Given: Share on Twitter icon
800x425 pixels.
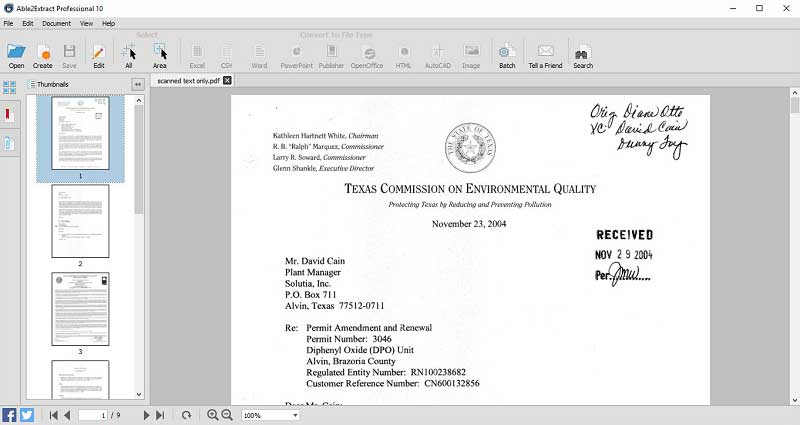Looking at the screenshot, I should pyautogui.click(x=27, y=415).
